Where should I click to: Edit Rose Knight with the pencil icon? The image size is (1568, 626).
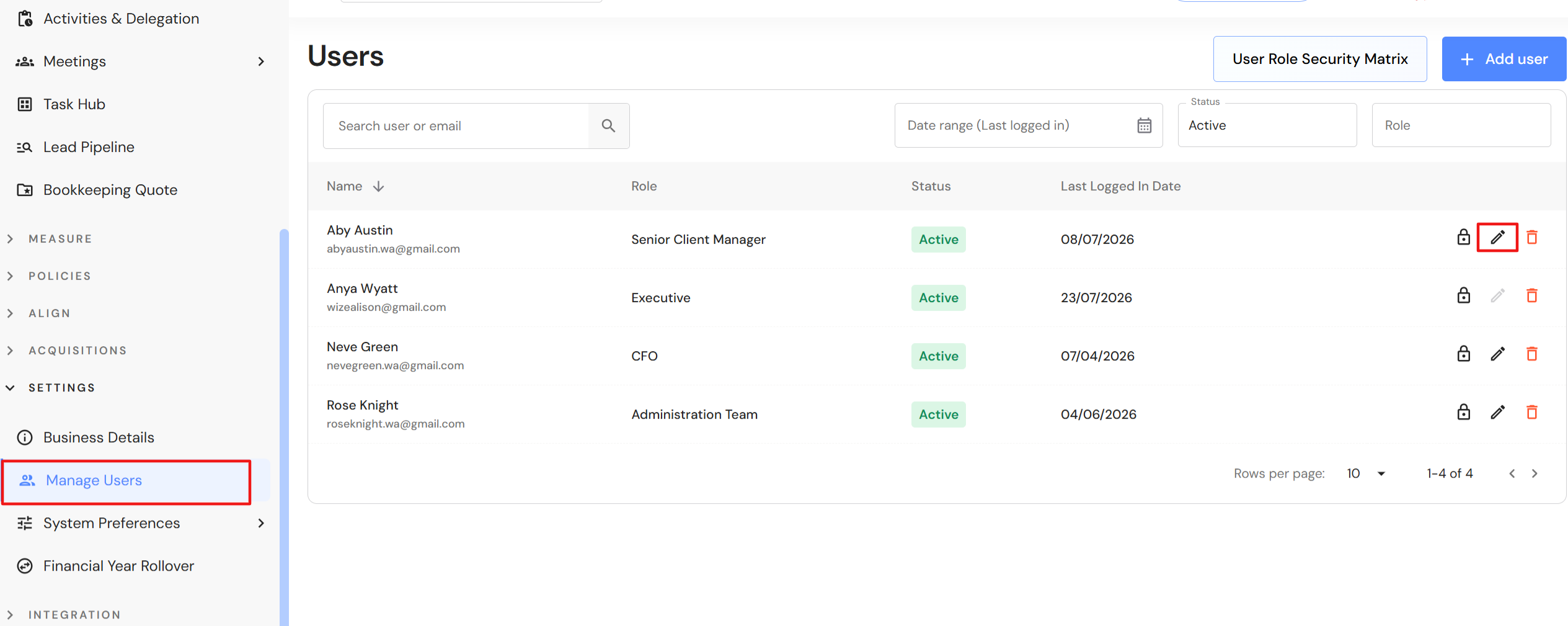pyautogui.click(x=1497, y=413)
